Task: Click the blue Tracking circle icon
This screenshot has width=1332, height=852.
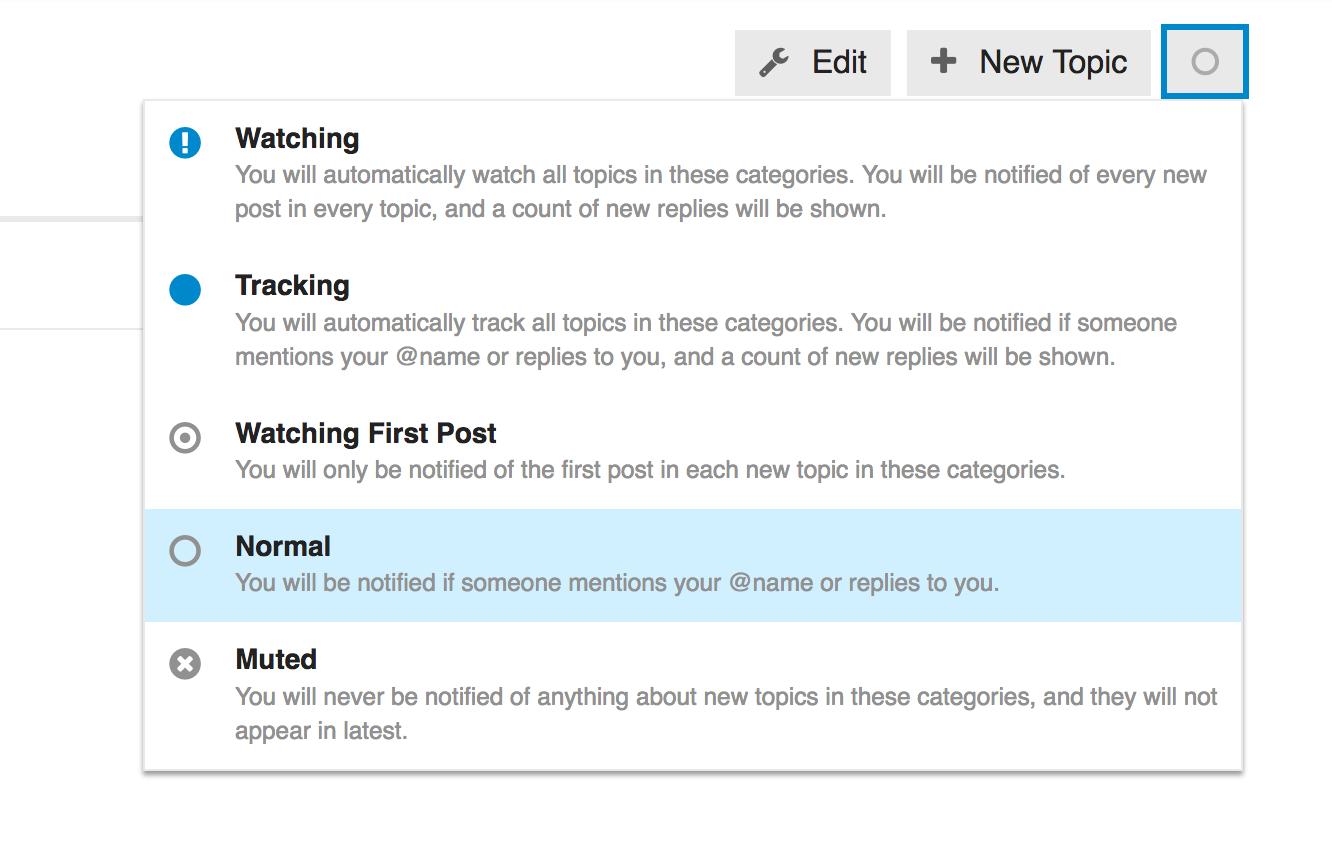Action: pos(185,290)
